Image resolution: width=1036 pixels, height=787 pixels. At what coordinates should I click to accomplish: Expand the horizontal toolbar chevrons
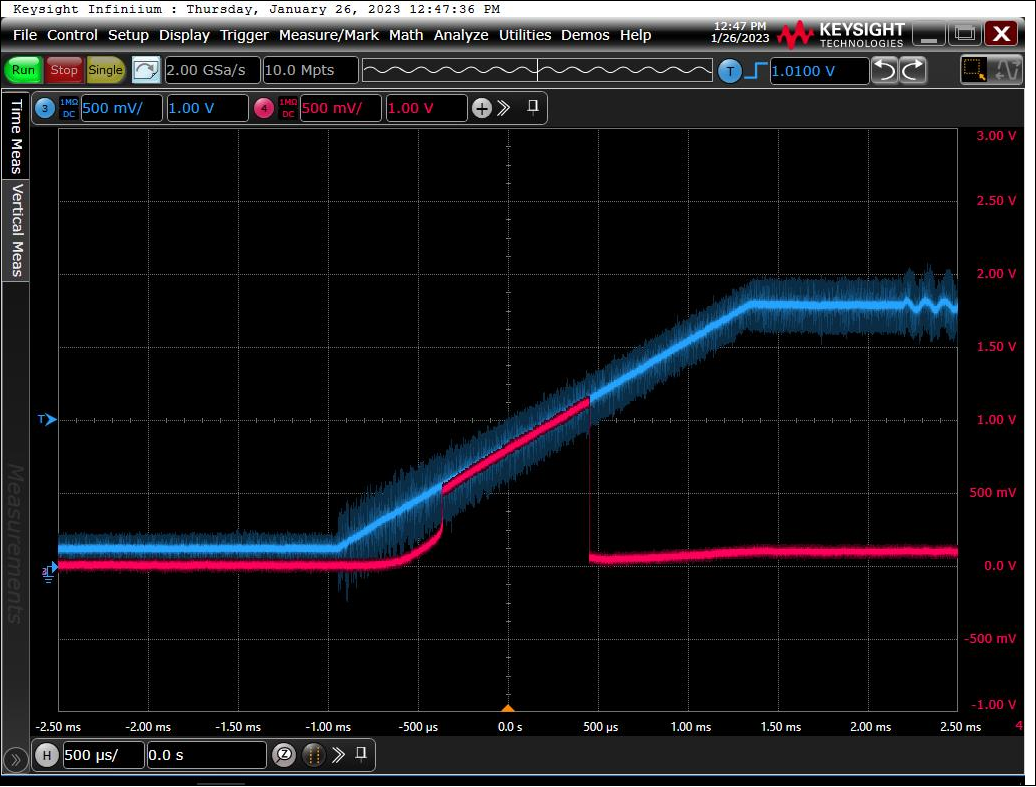point(338,754)
